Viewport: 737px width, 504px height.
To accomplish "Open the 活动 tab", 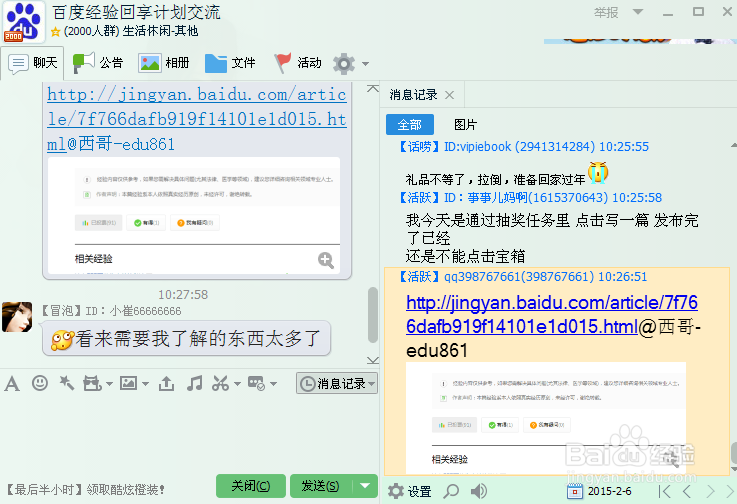I will [298, 63].
